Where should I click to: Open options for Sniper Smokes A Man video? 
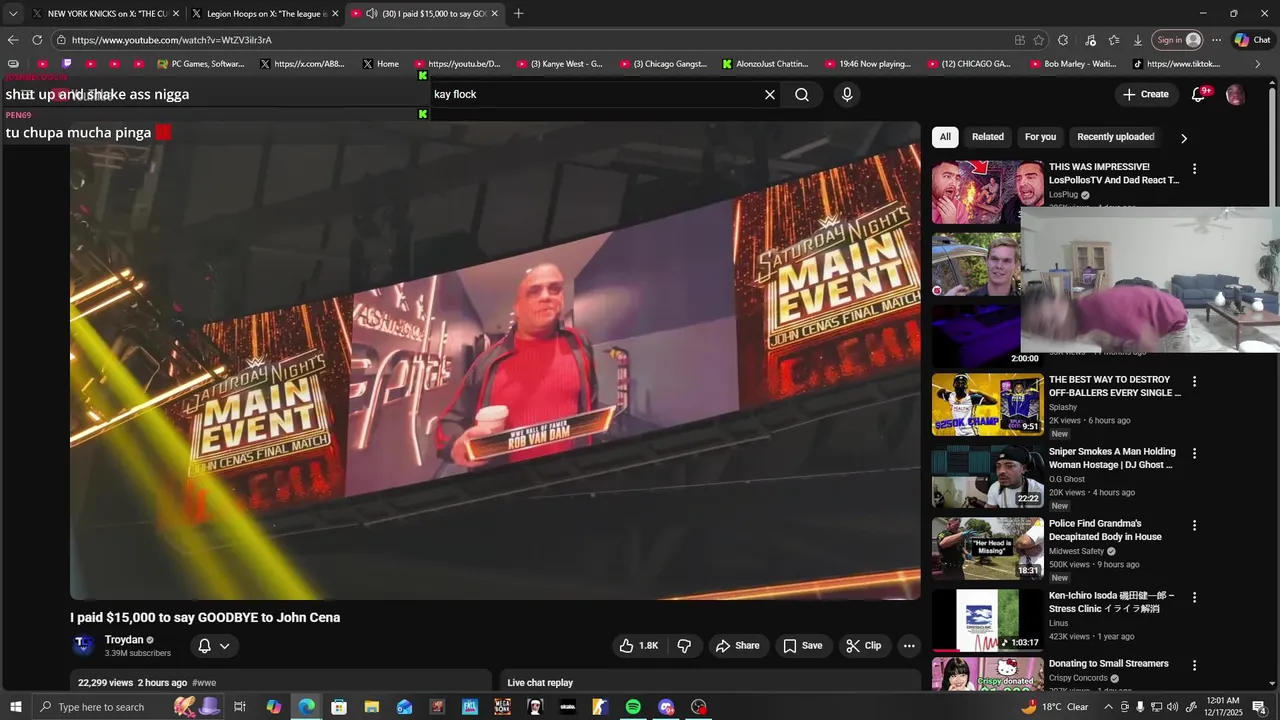point(1194,453)
